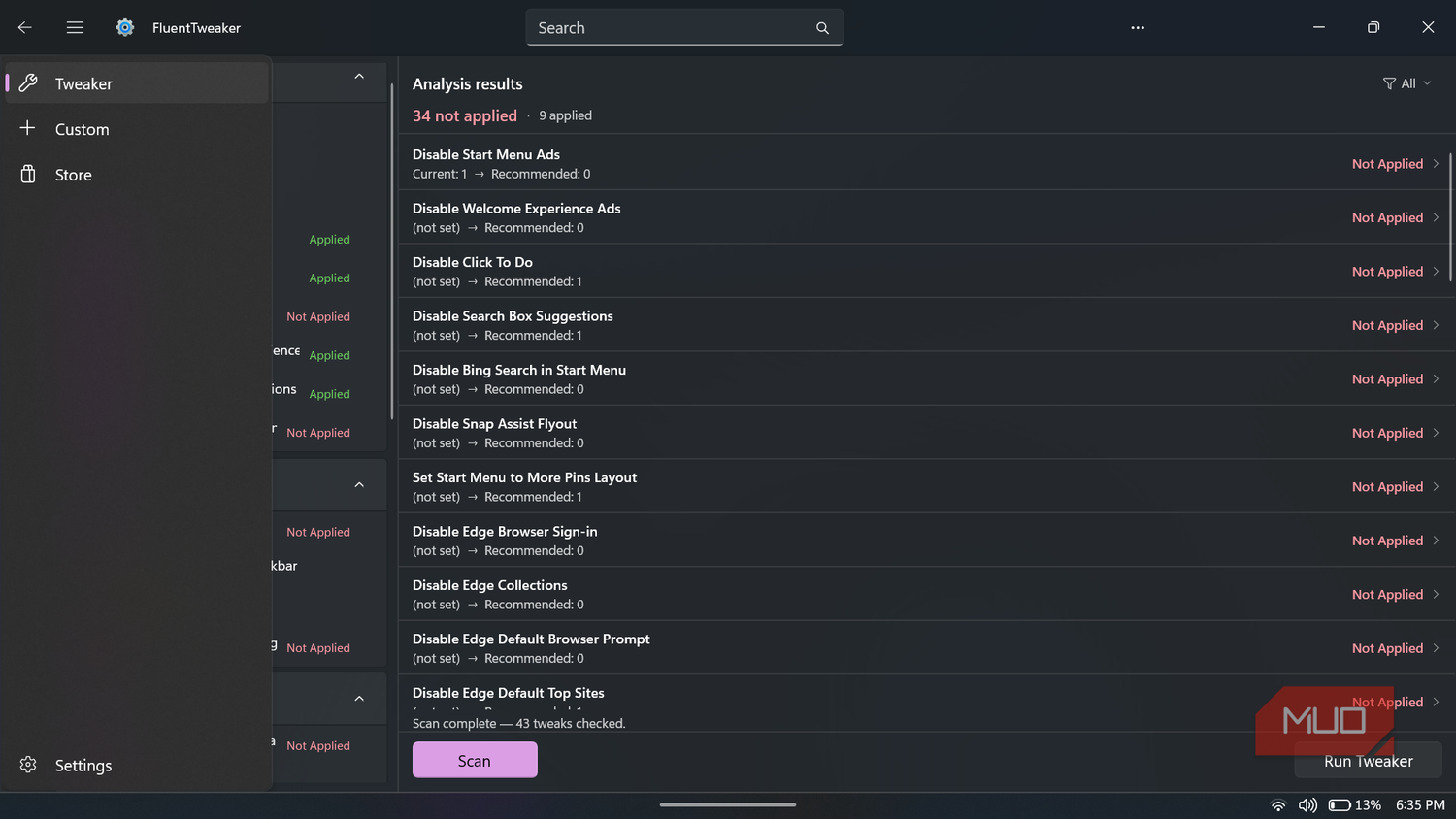The height and width of the screenshot is (819, 1456).
Task: Click the filter funnel icon
Action: [1389, 83]
